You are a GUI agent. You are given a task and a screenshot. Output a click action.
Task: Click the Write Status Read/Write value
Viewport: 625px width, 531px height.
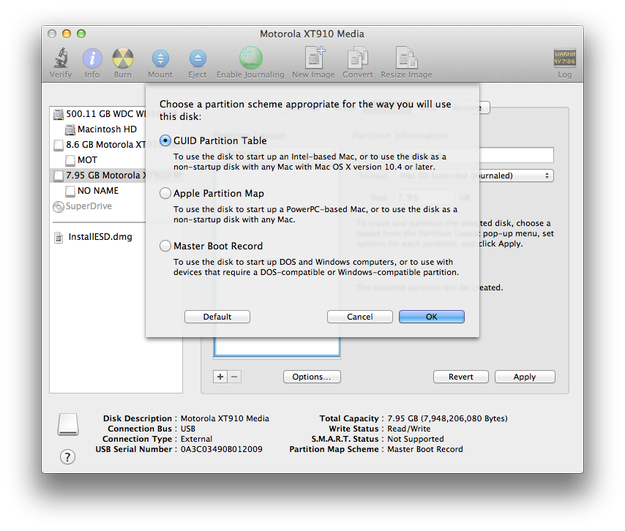pos(409,429)
